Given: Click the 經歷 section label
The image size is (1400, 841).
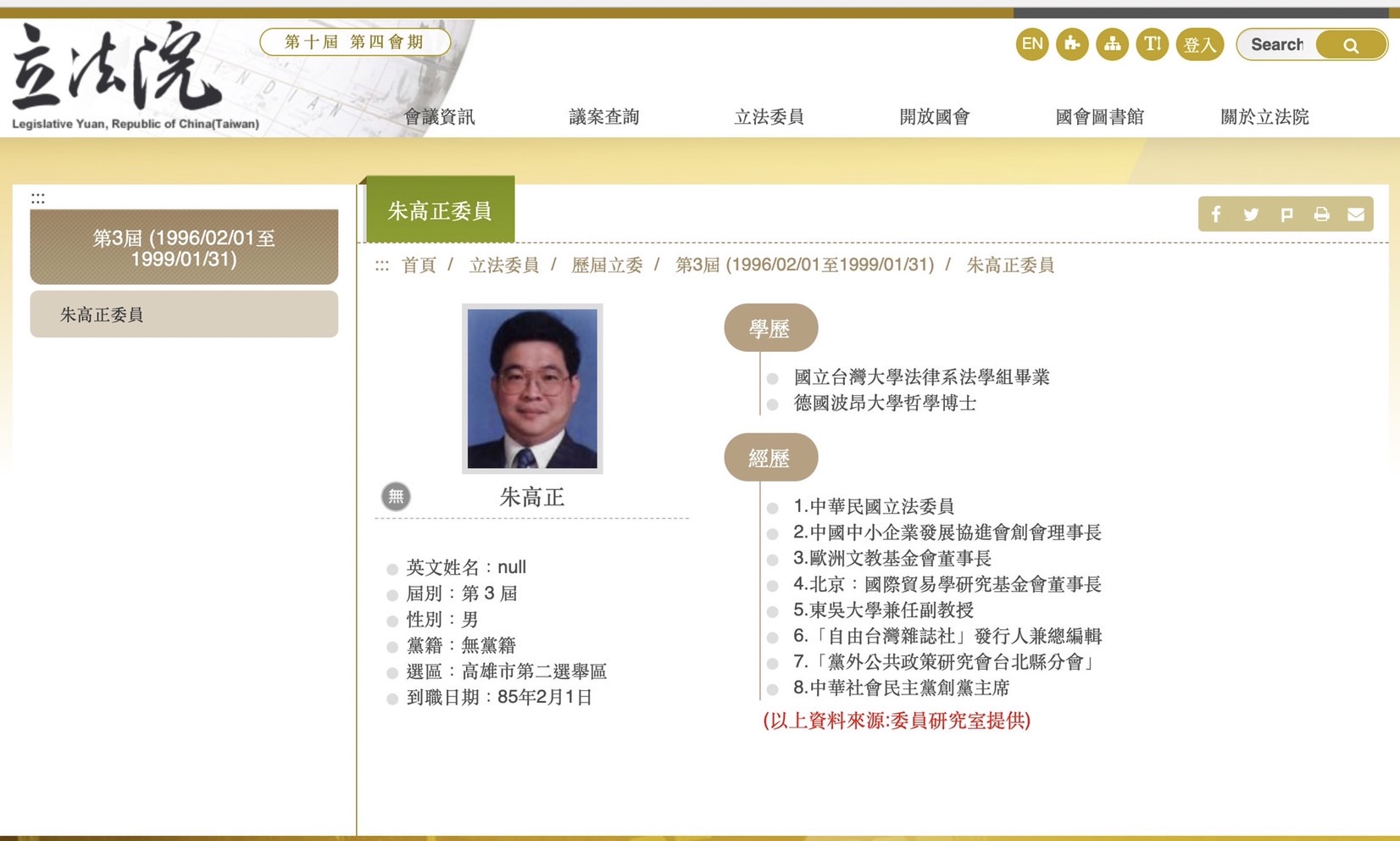Looking at the screenshot, I should point(769,458).
